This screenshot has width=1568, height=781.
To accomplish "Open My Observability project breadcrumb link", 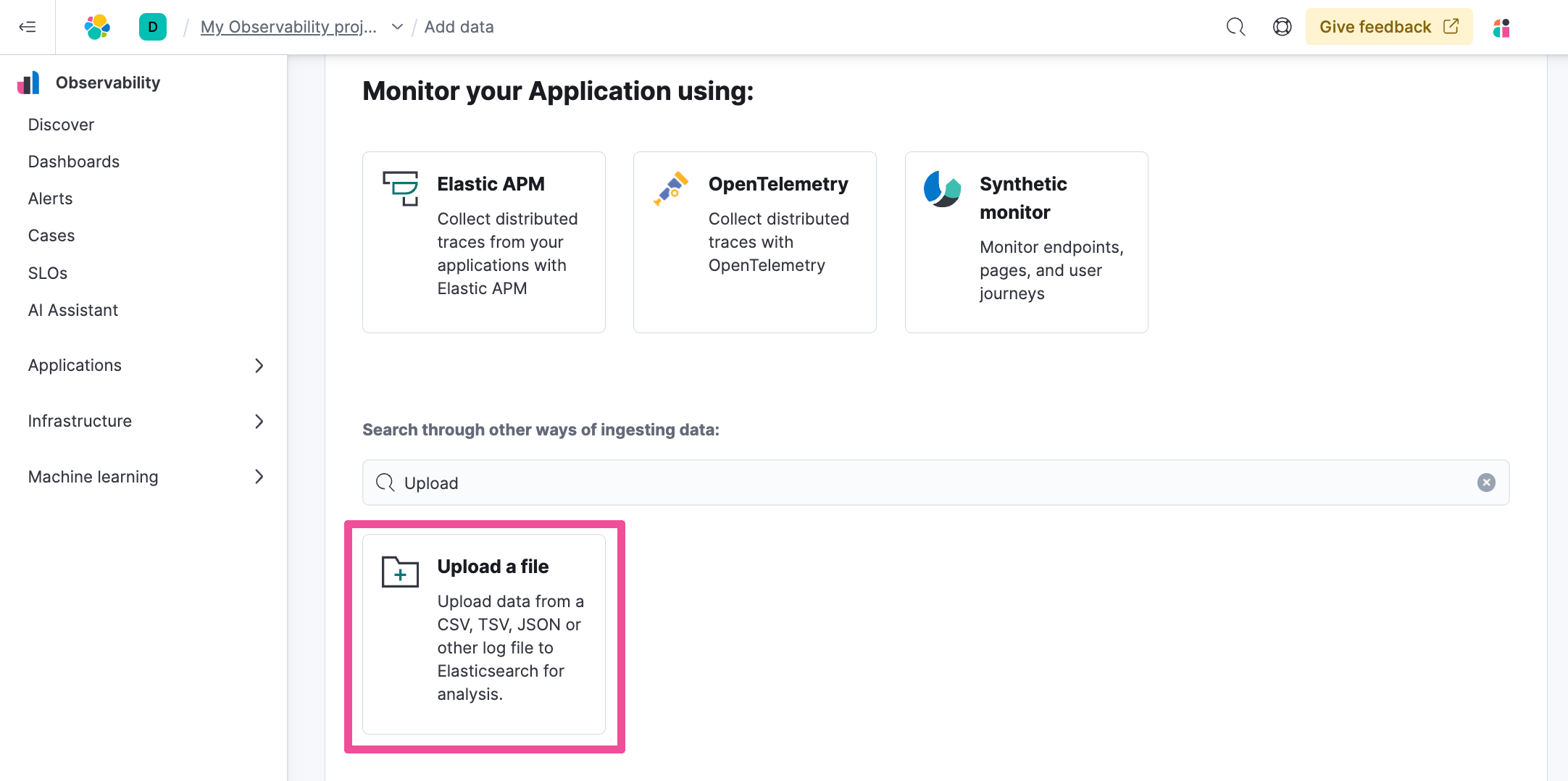I will [x=288, y=27].
